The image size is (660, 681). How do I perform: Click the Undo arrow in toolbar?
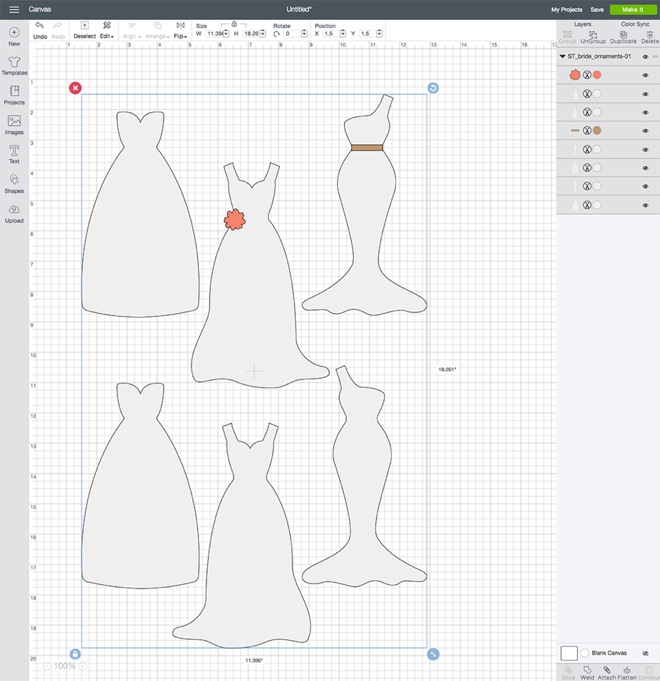tap(39, 26)
